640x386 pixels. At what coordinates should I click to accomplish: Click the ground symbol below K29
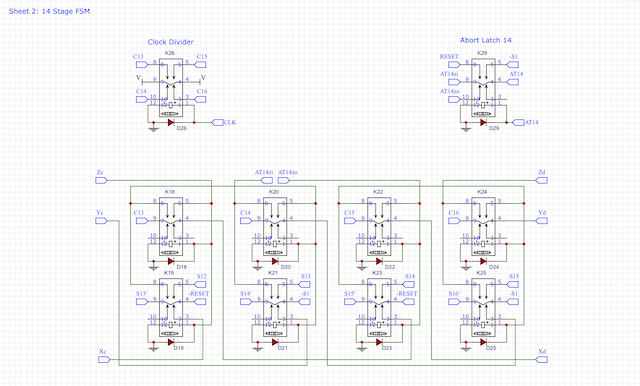466,129
